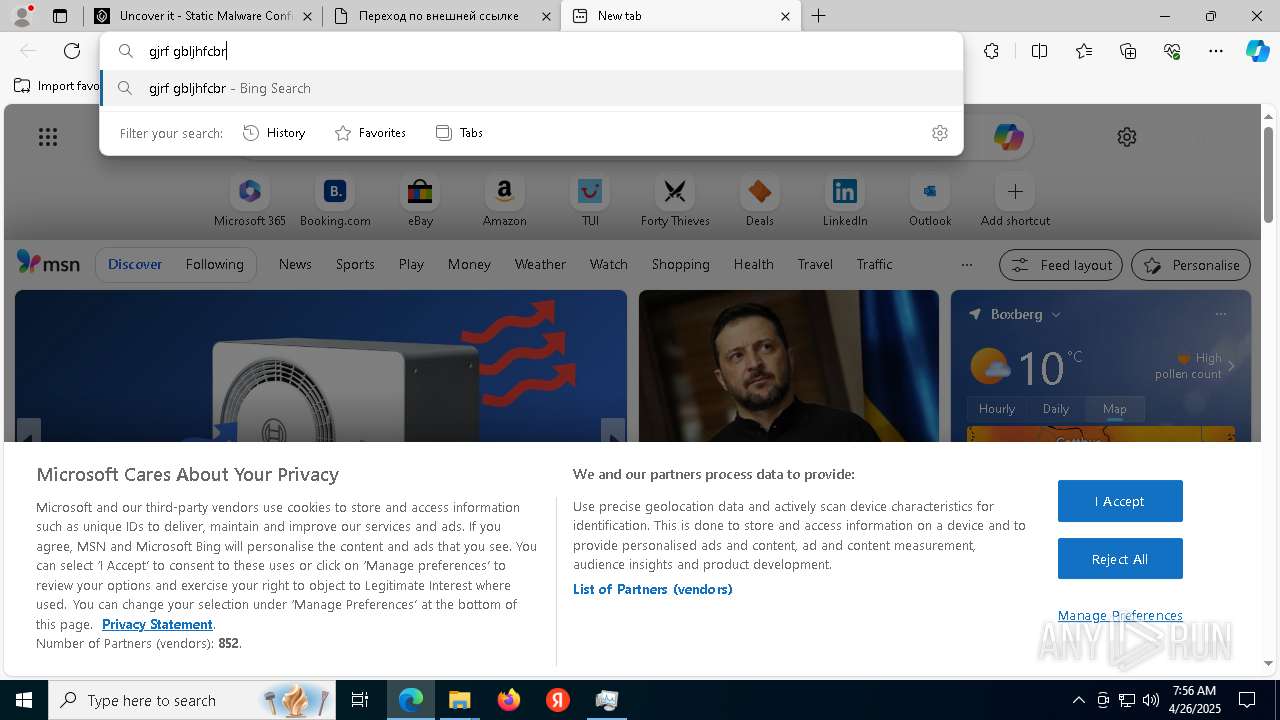Open weather card options menu

click(1220, 314)
